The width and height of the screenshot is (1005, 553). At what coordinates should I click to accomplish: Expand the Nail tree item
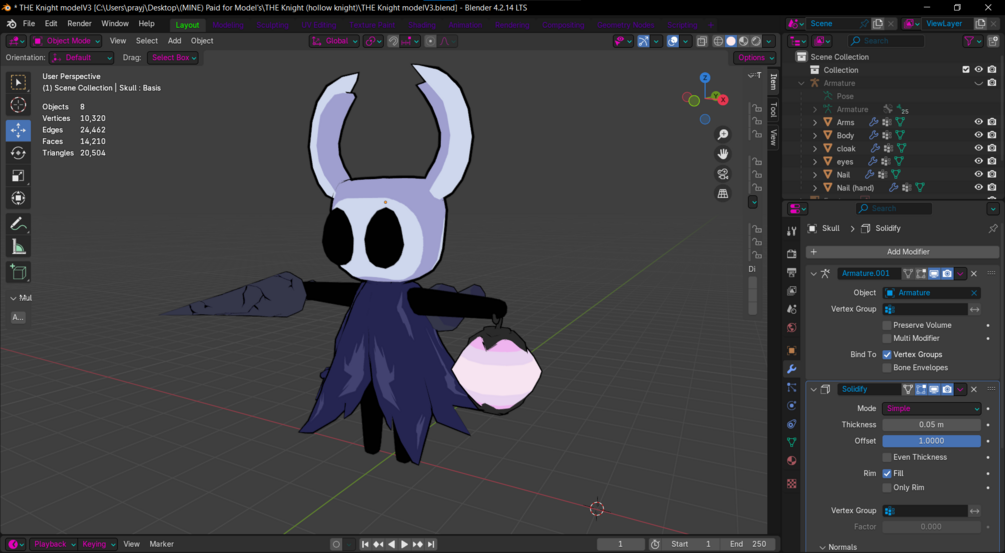pos(815,175)
